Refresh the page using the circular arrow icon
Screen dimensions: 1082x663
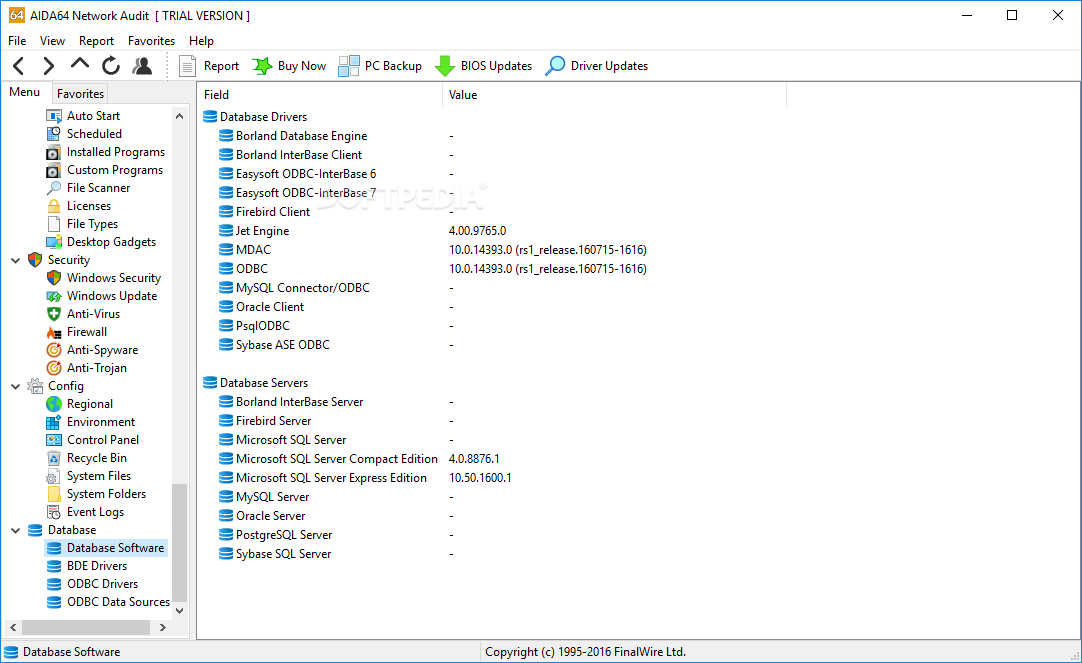[x=110, y=66]
